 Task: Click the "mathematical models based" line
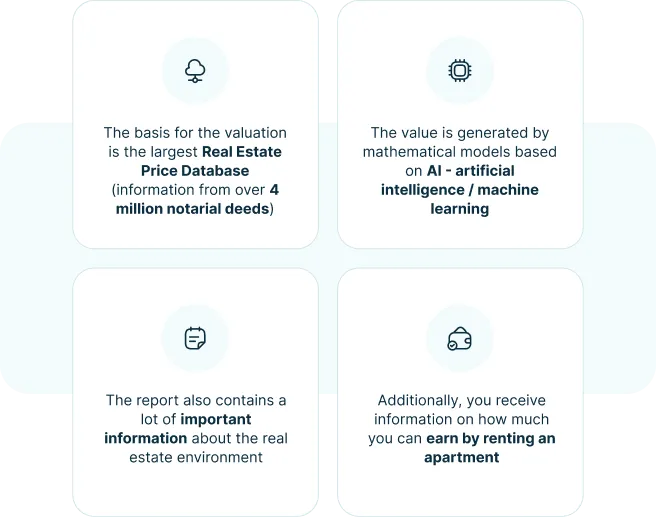point(460,152)
